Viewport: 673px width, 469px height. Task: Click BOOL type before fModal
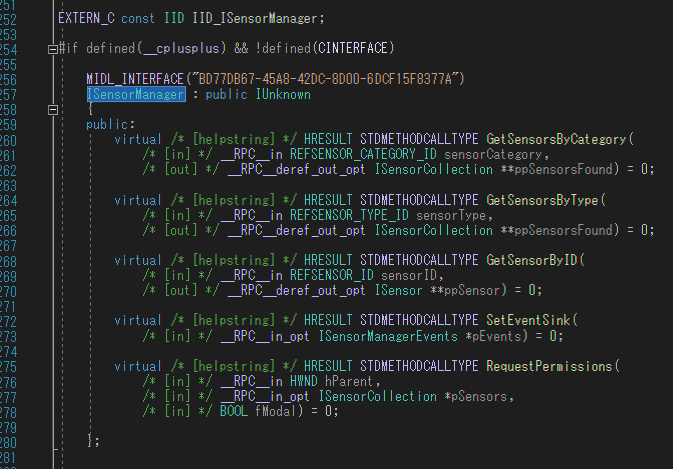coord(234,411)
